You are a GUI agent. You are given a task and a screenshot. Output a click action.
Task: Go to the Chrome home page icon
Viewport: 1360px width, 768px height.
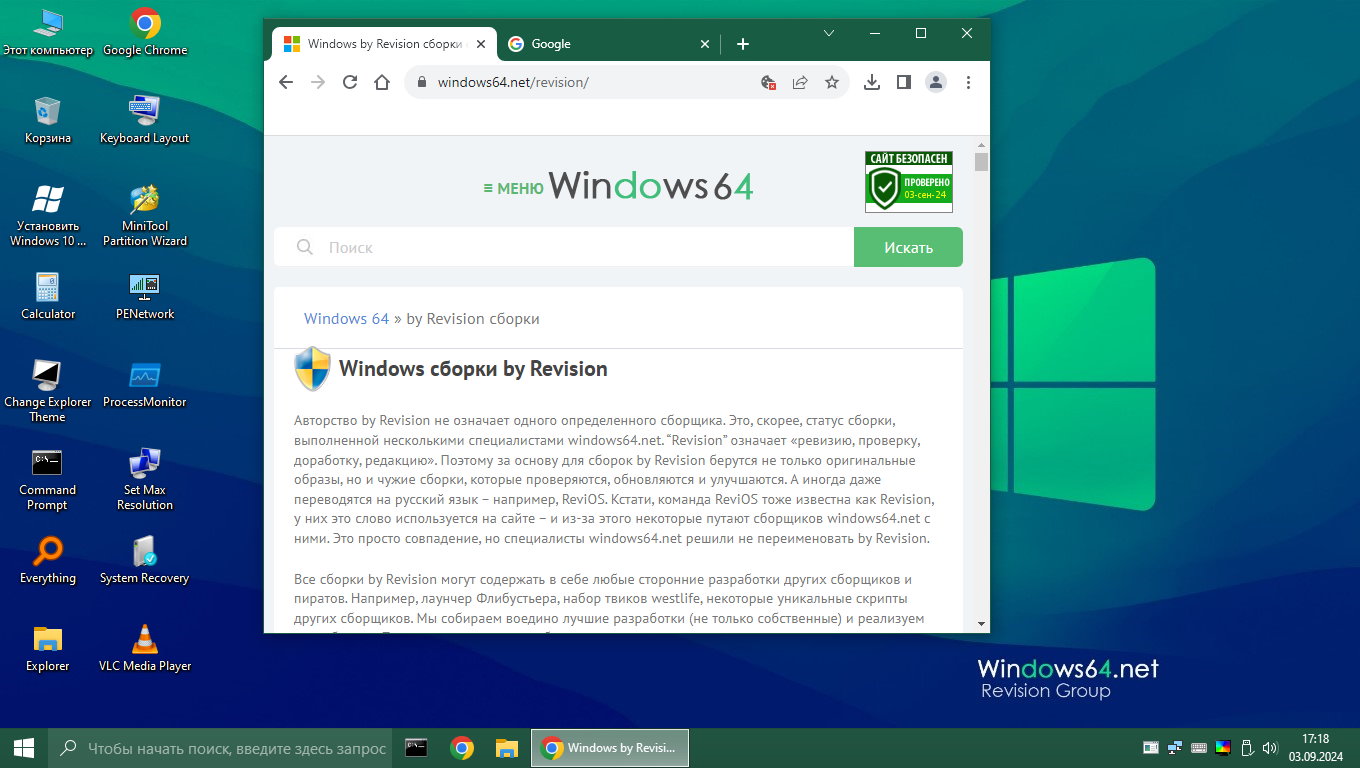381,82
